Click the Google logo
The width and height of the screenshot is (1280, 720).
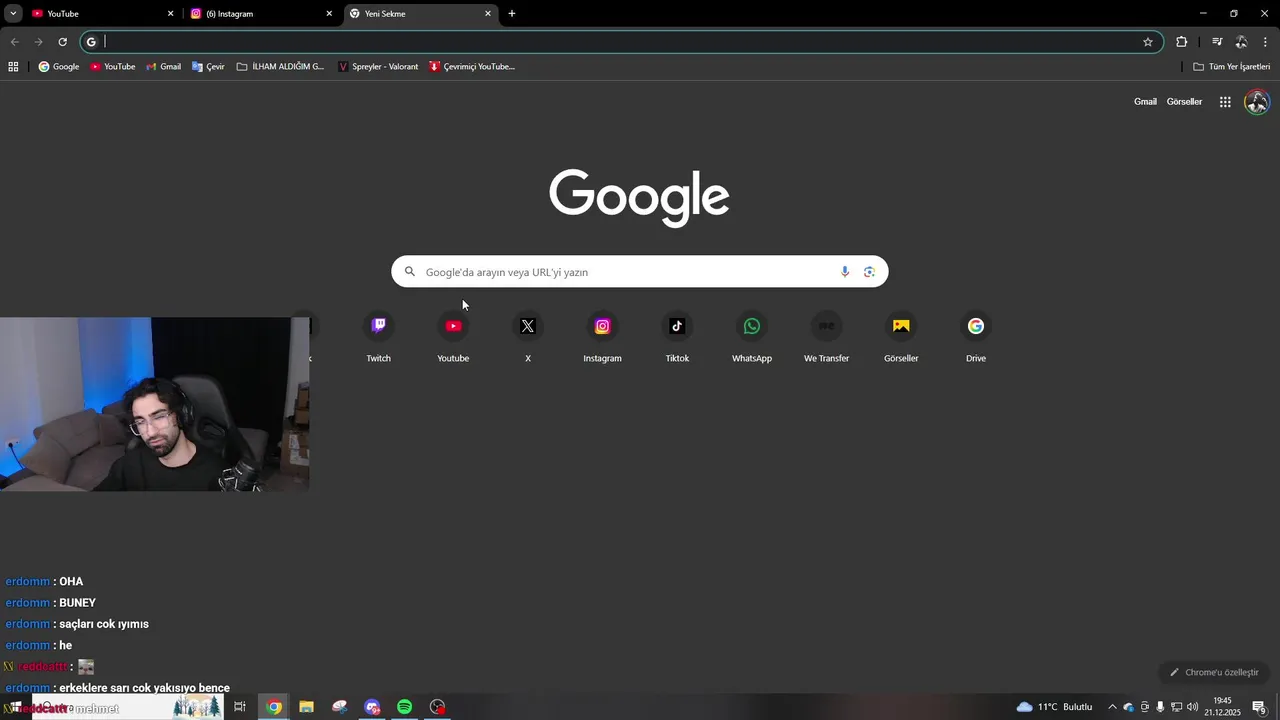point(639,197)
